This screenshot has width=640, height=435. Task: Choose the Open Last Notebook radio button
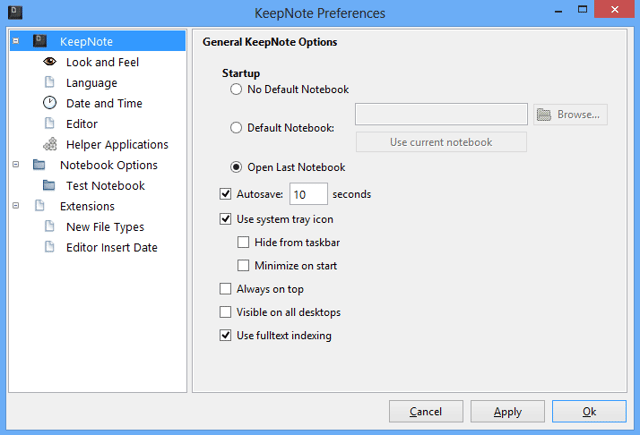click(236, 167)
